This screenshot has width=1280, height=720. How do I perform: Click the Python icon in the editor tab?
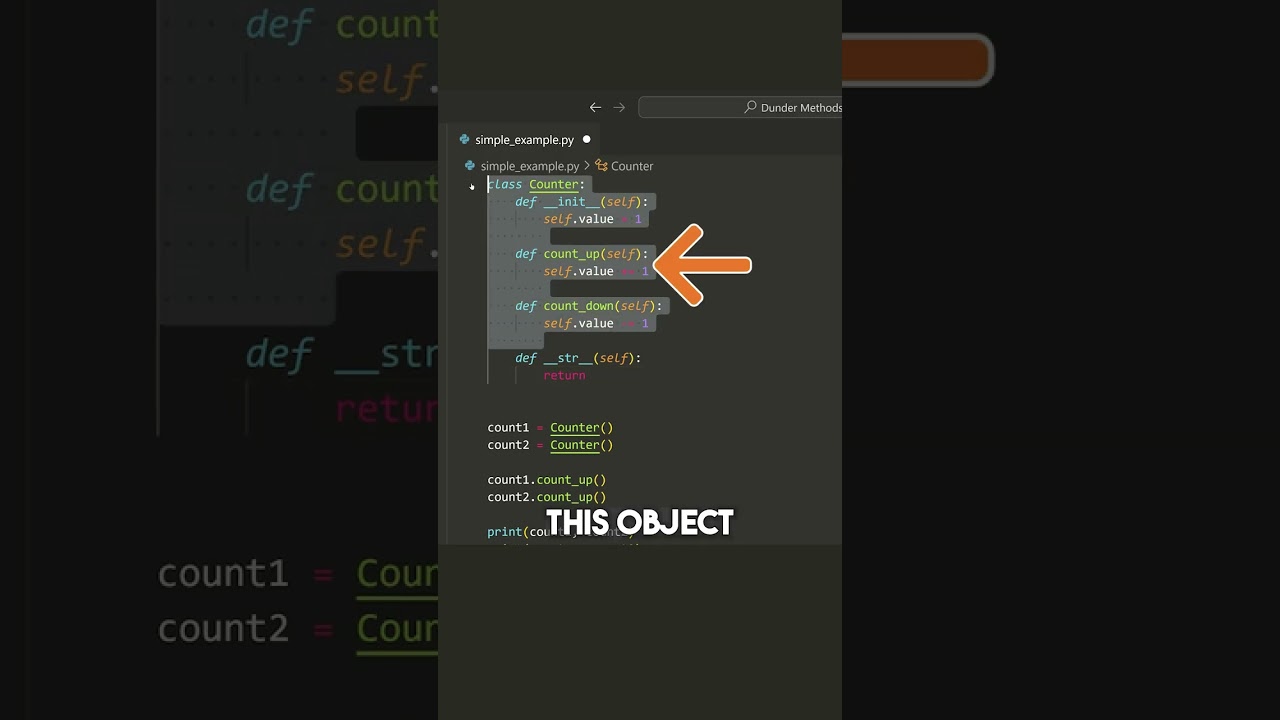464,140
